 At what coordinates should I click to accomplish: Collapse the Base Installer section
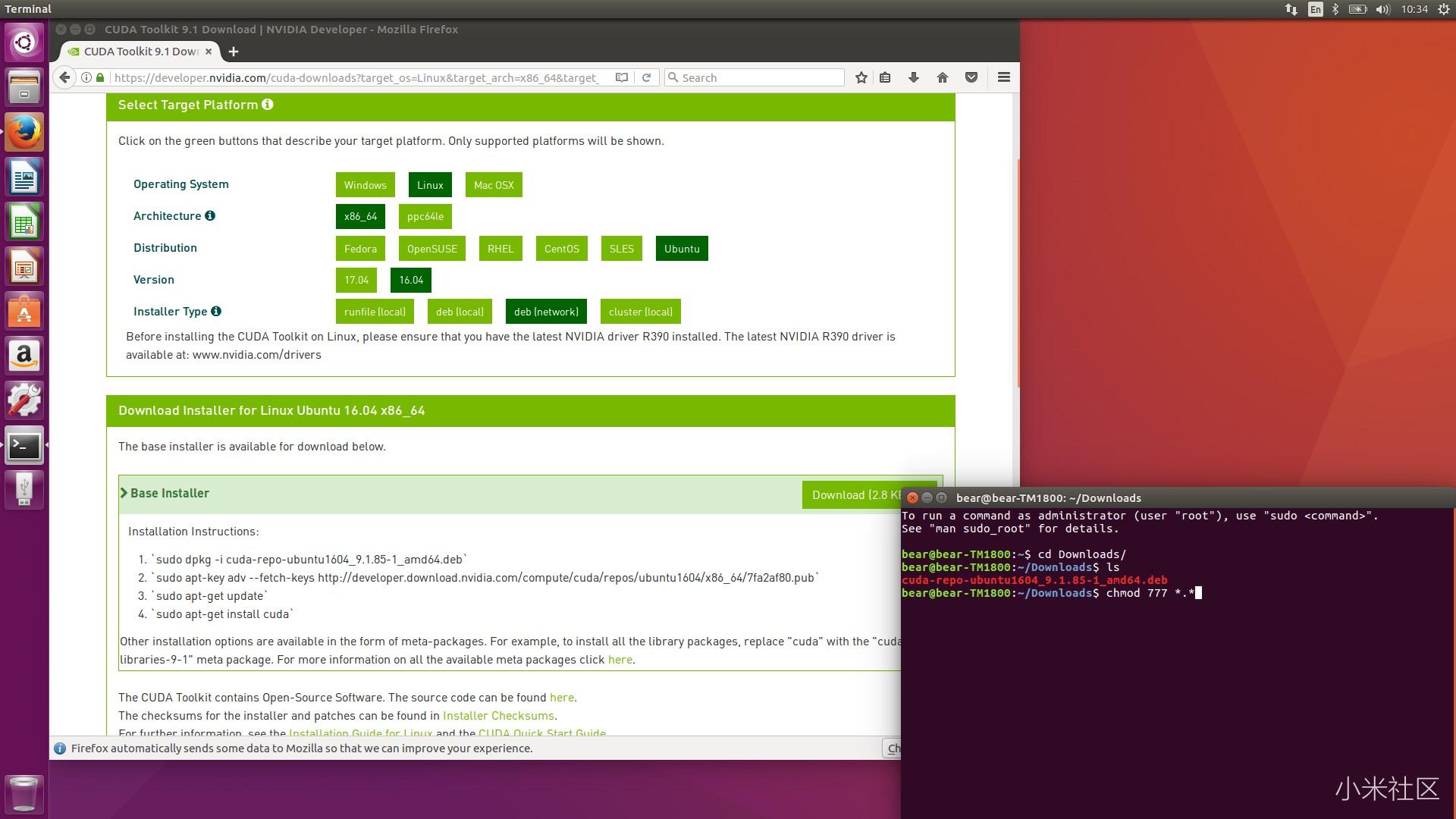165,493
